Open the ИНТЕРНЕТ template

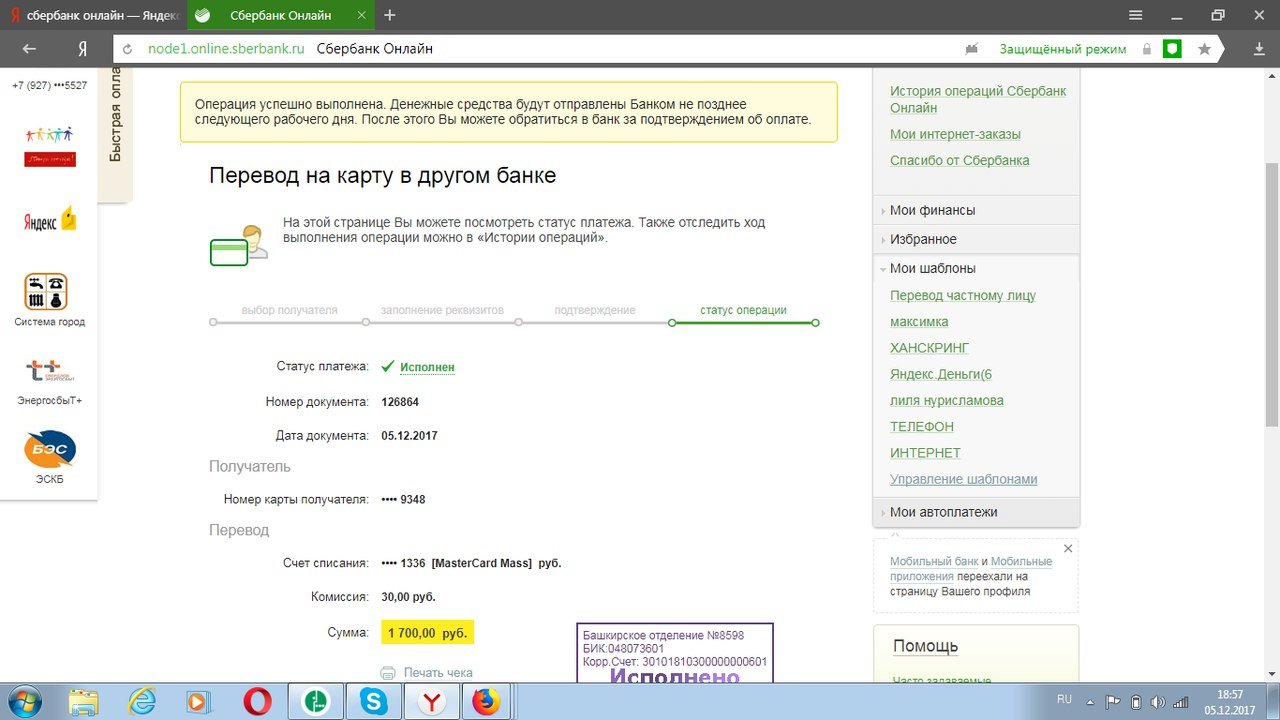(925, 453)
